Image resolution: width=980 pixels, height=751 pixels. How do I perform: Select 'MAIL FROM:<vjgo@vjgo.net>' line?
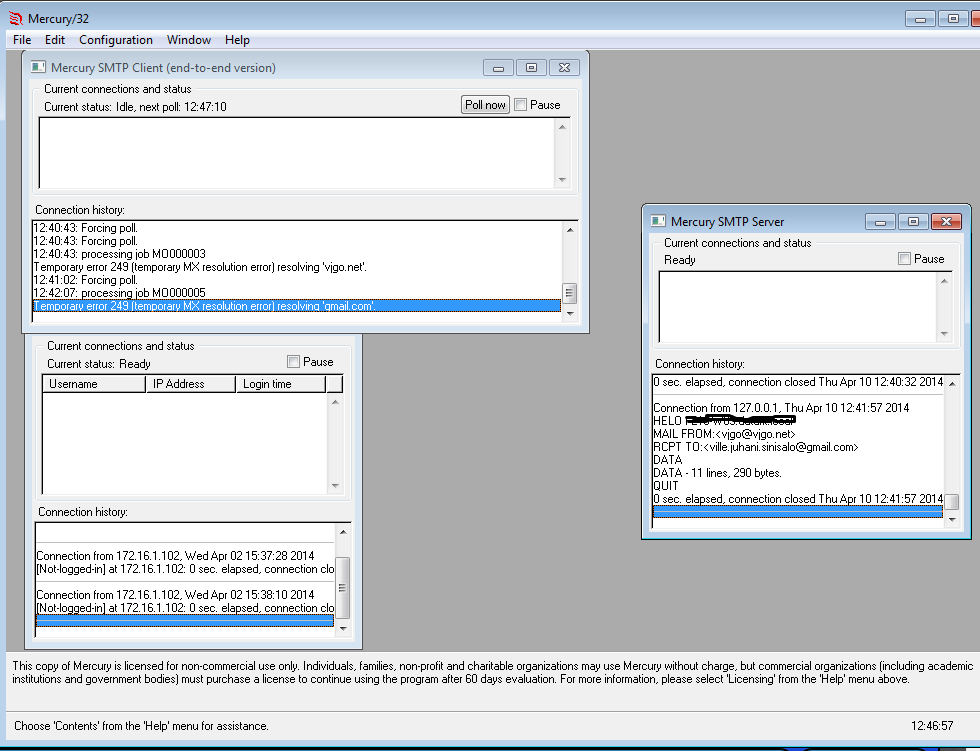click(x=798, y=434)
